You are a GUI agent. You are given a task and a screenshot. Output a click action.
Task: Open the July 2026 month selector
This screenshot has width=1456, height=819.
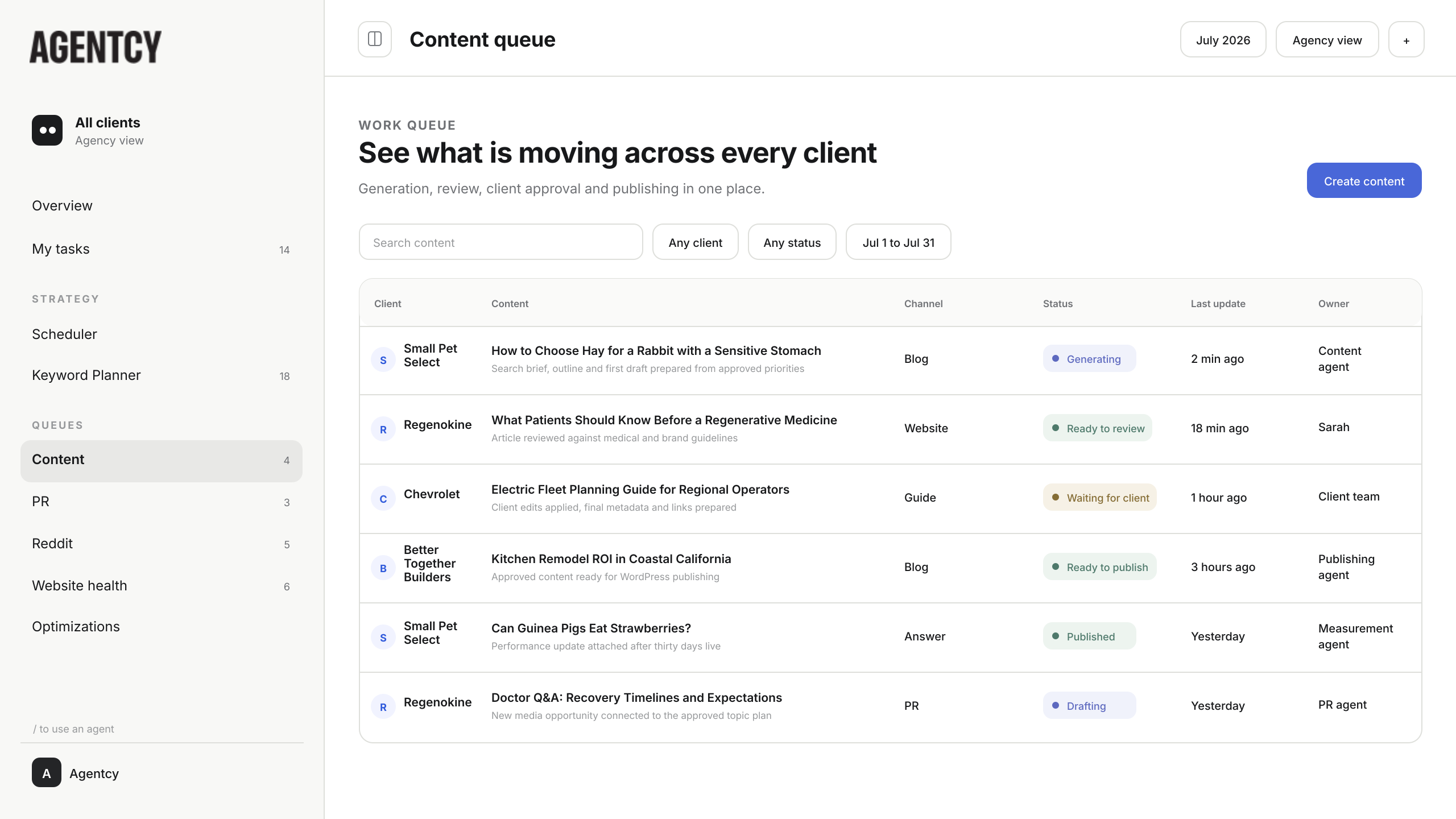[x=1223, y=39]
